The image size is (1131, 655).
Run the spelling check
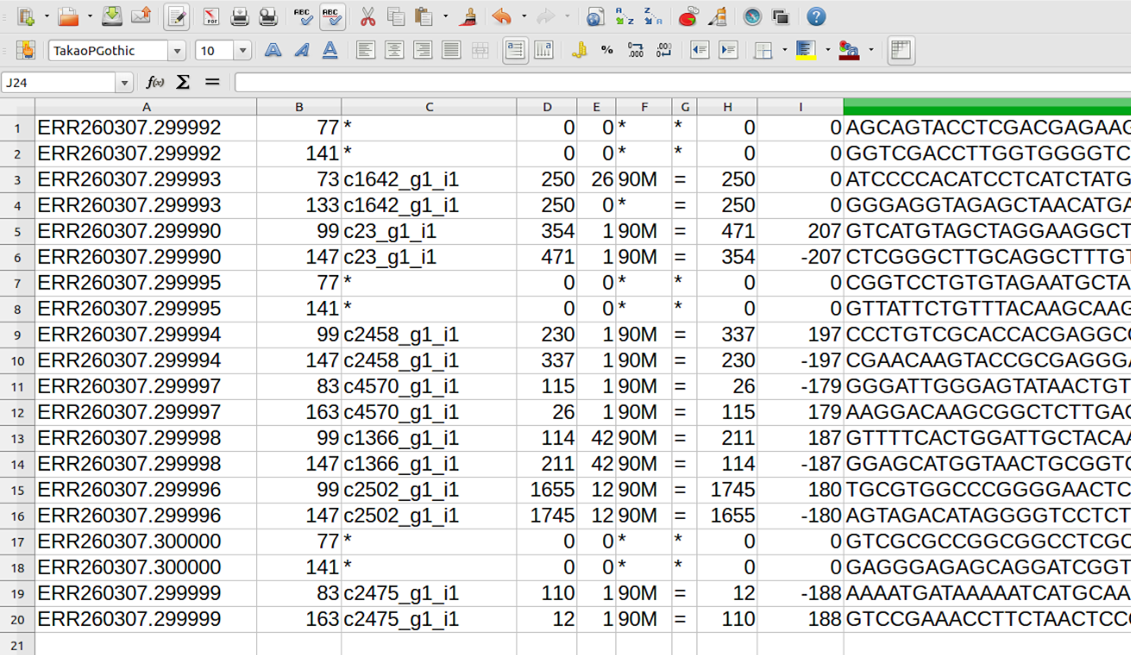click(303, 17)
